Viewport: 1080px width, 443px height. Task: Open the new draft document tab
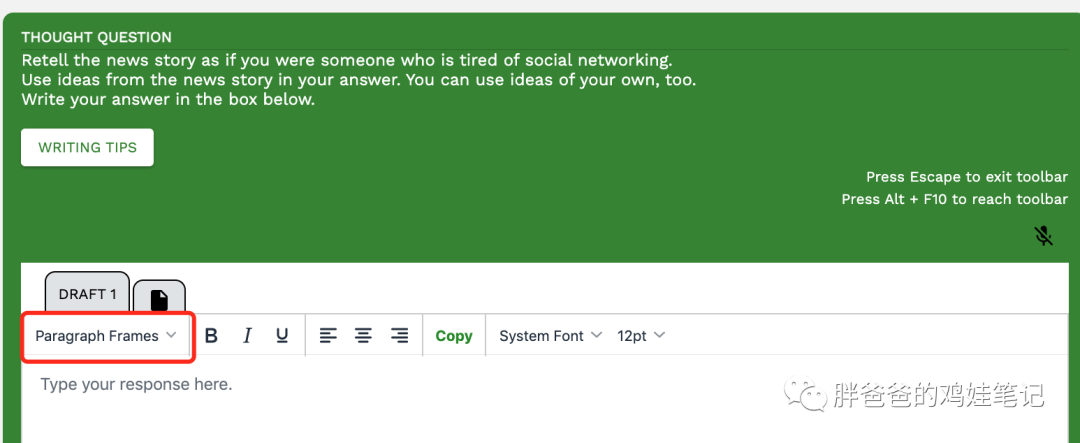coord(159,299)
